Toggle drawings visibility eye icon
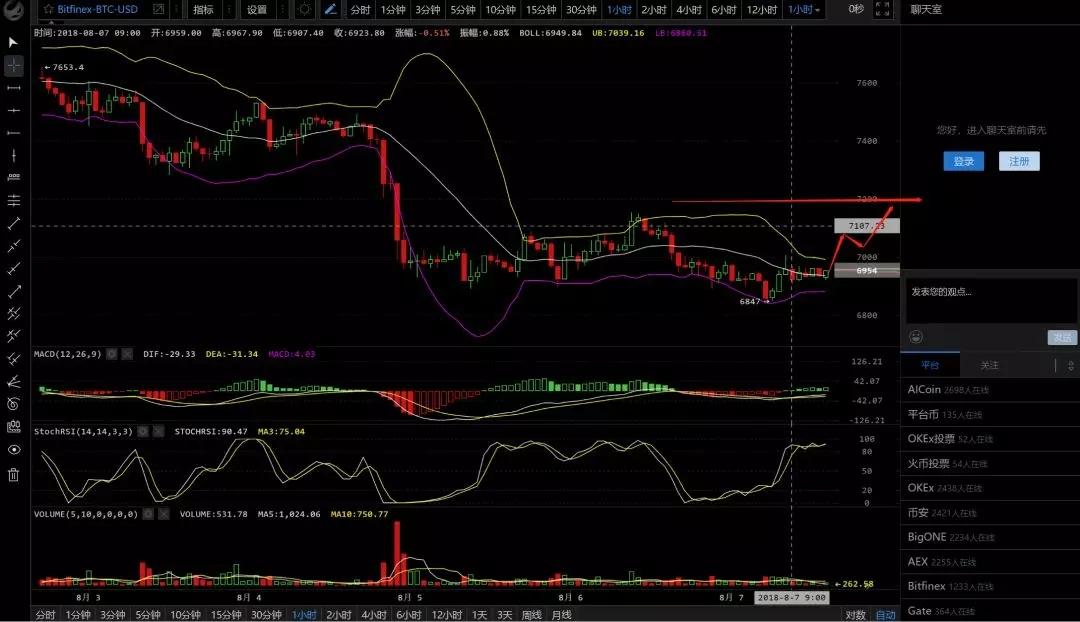The height and width of the screenshot is (622, 1080). pos(13,450)
